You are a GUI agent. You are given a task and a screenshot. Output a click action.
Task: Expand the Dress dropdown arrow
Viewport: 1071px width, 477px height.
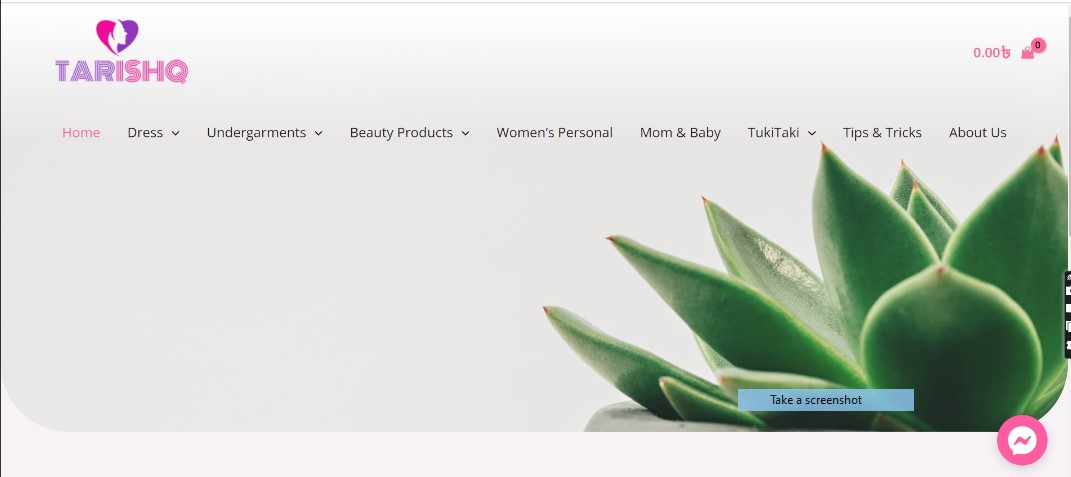176,133
